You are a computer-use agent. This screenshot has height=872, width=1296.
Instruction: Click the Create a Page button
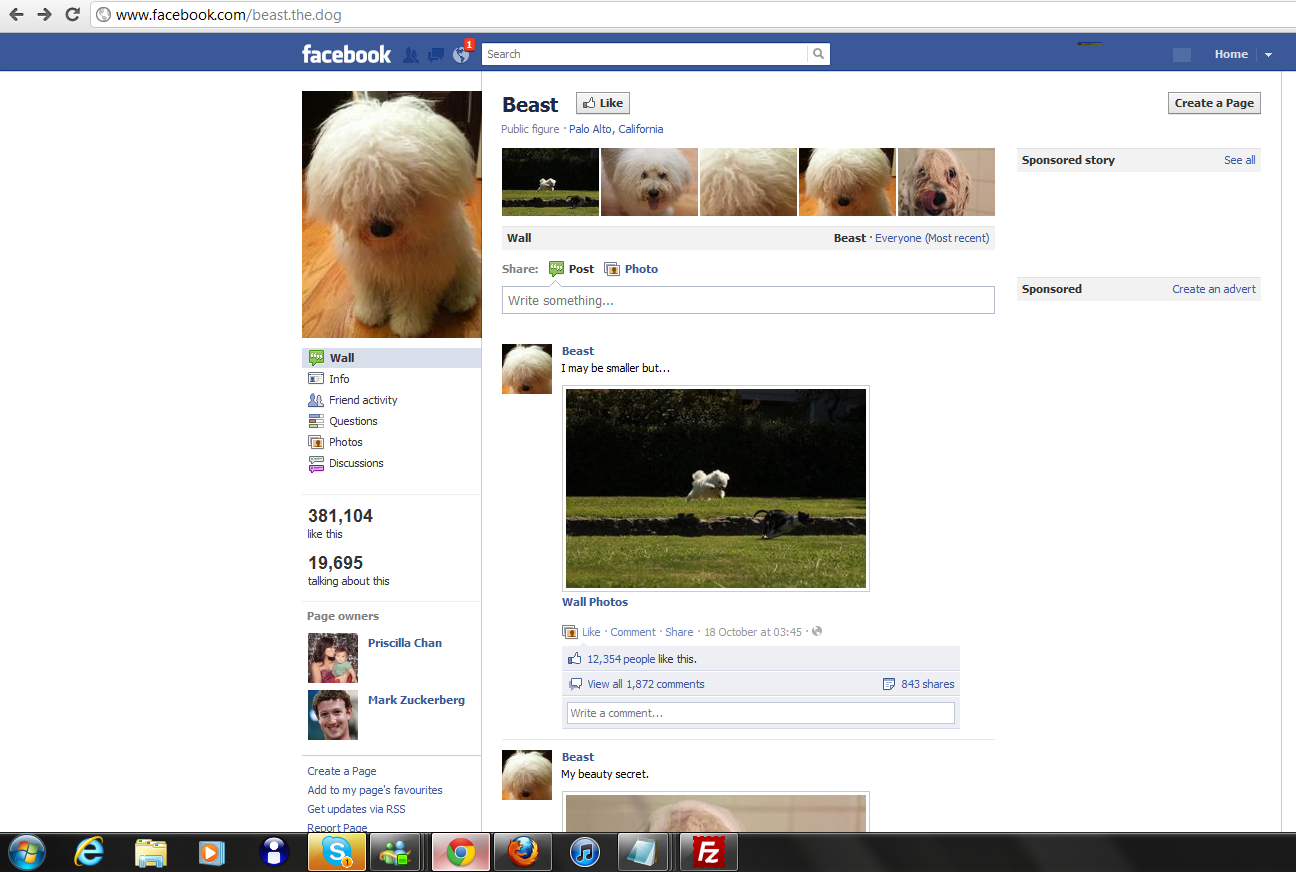point(1214,103)
